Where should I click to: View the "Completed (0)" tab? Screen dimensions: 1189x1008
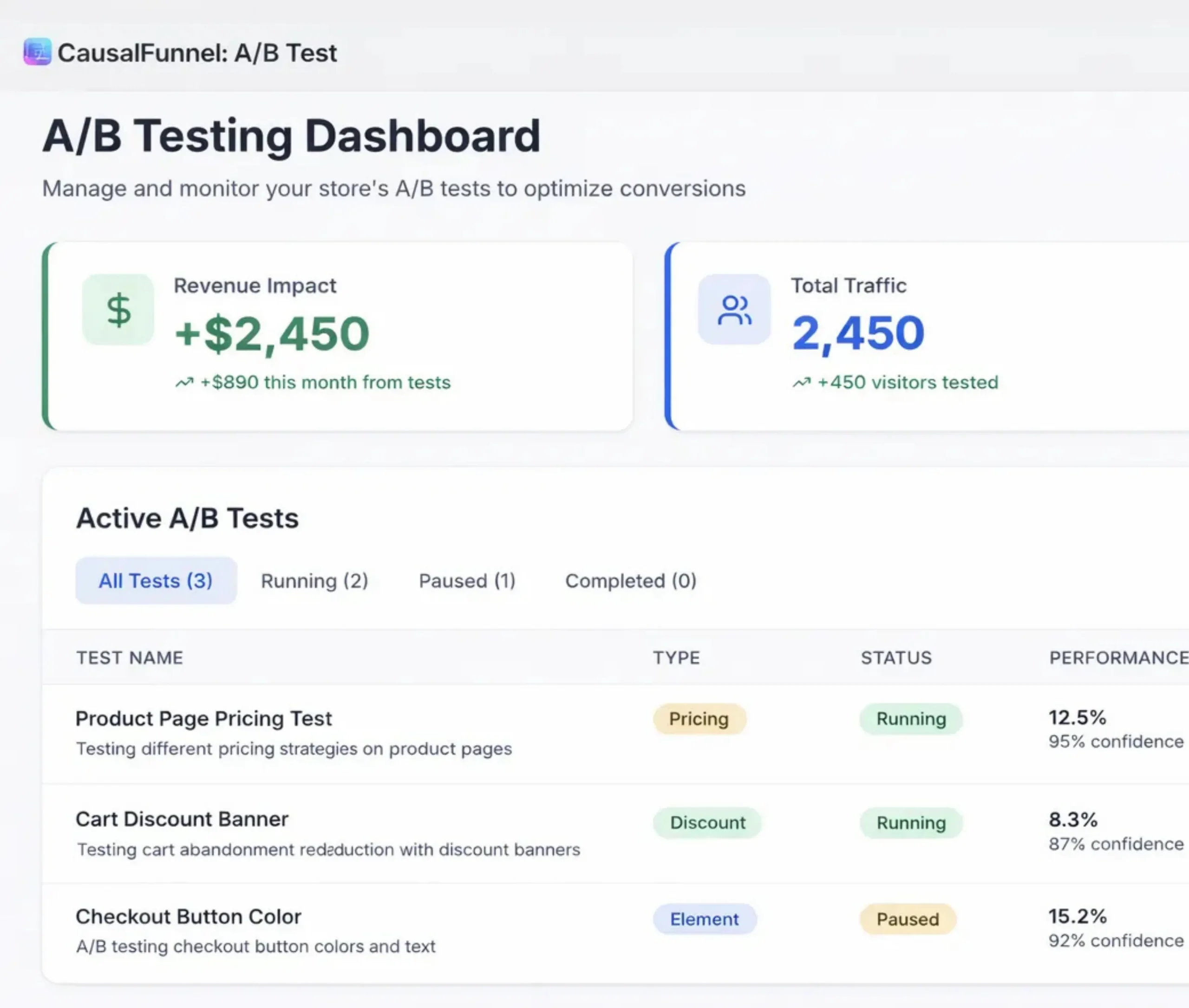tap(630, 580)
